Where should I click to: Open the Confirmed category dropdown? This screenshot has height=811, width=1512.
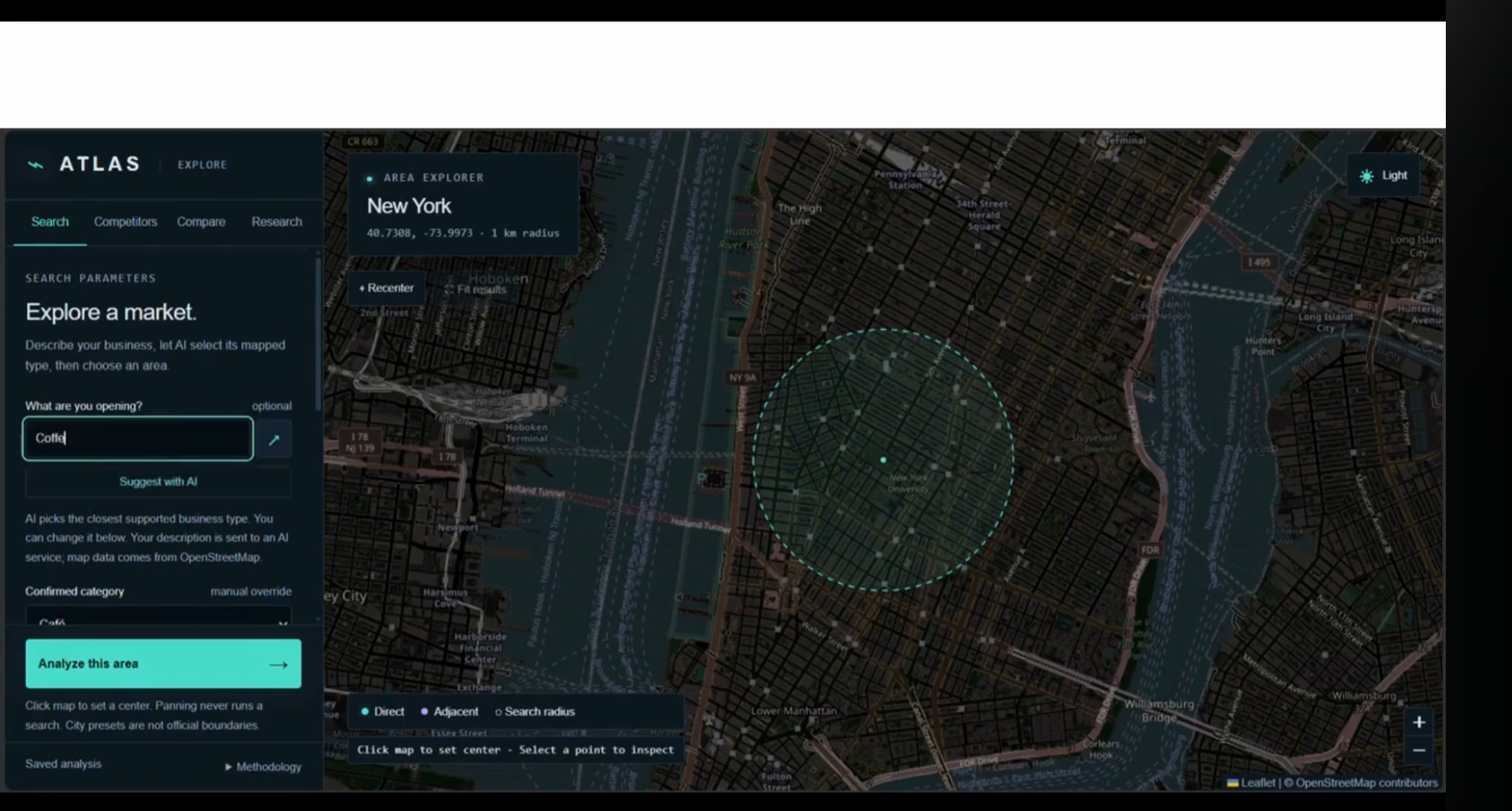[159, 616]
